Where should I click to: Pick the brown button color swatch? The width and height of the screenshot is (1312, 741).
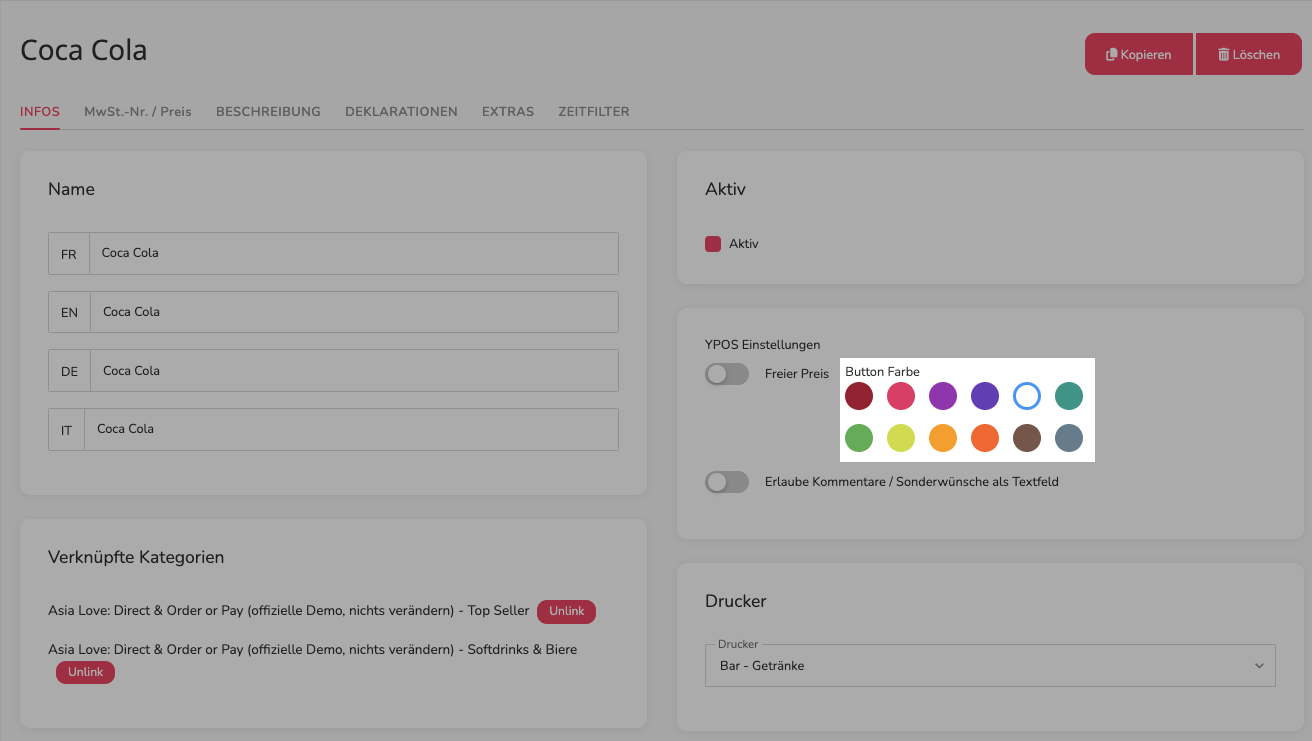1027,438
